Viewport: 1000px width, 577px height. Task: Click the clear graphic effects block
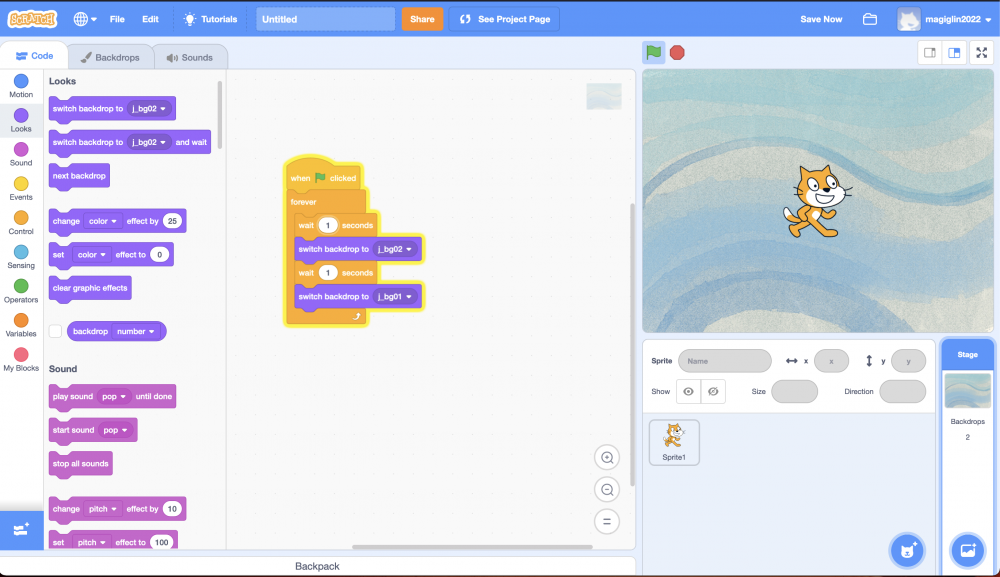pyautogui.click(x=90, y=288)
